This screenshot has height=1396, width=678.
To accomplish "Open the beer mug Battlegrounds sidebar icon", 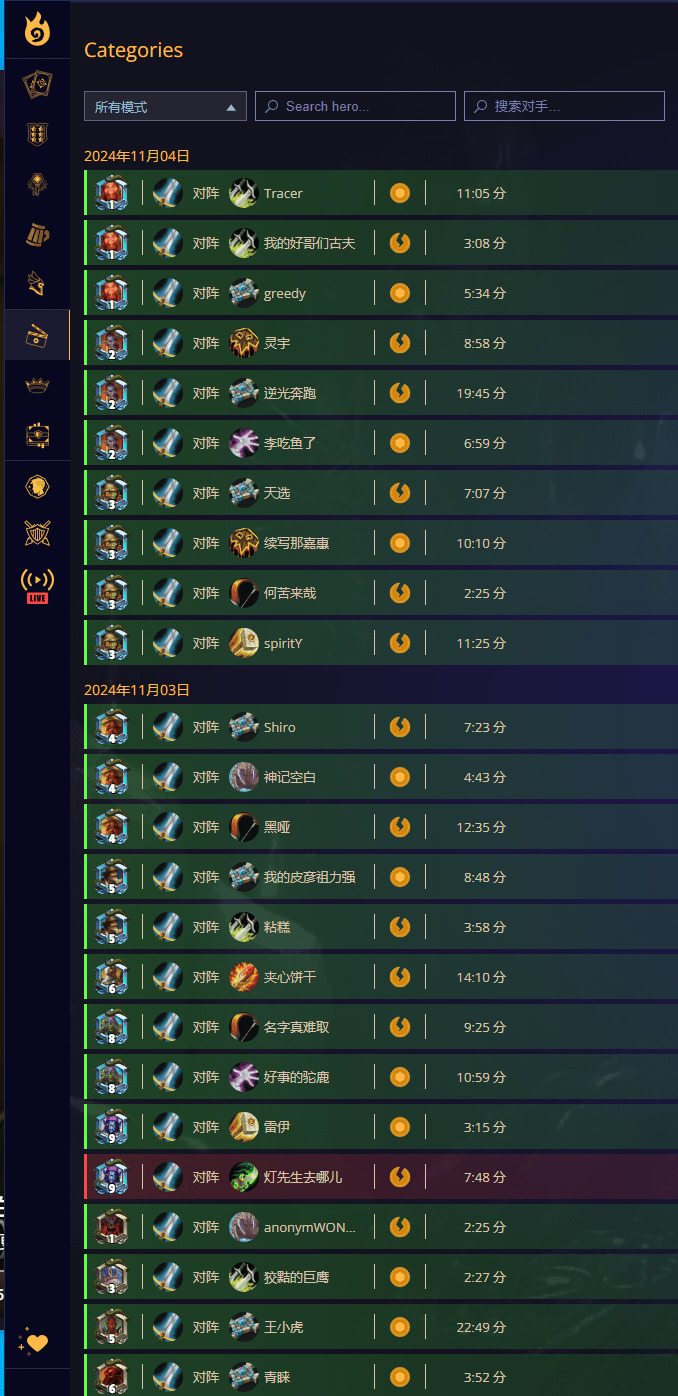I will [x=37, y=236].
